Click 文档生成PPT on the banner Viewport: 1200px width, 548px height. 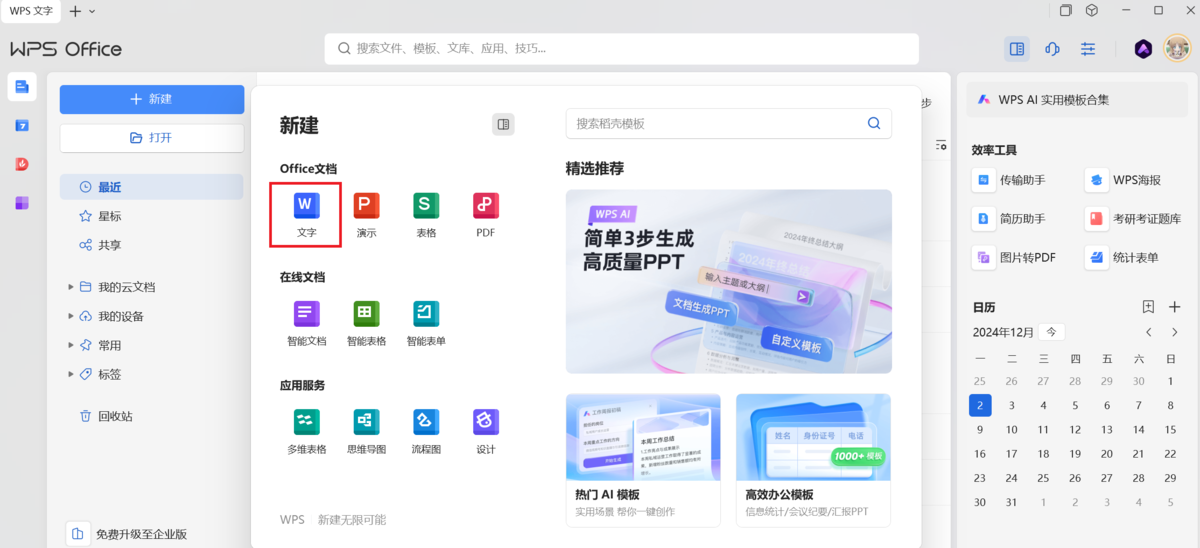tap(700, 308)
